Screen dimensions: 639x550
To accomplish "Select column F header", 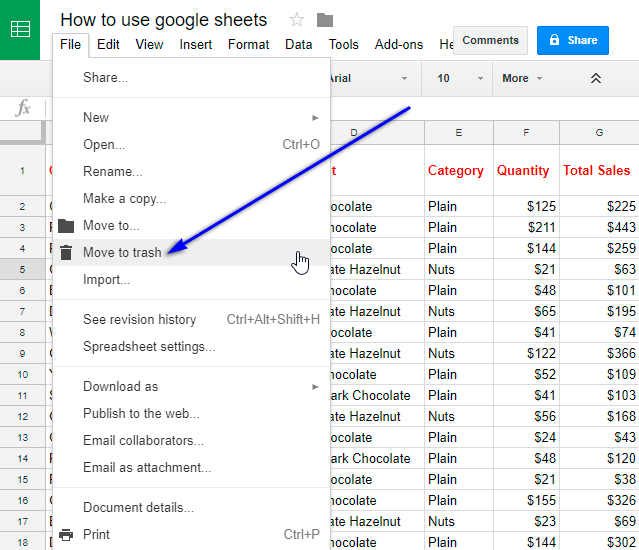I will click(x=527, y=132).
